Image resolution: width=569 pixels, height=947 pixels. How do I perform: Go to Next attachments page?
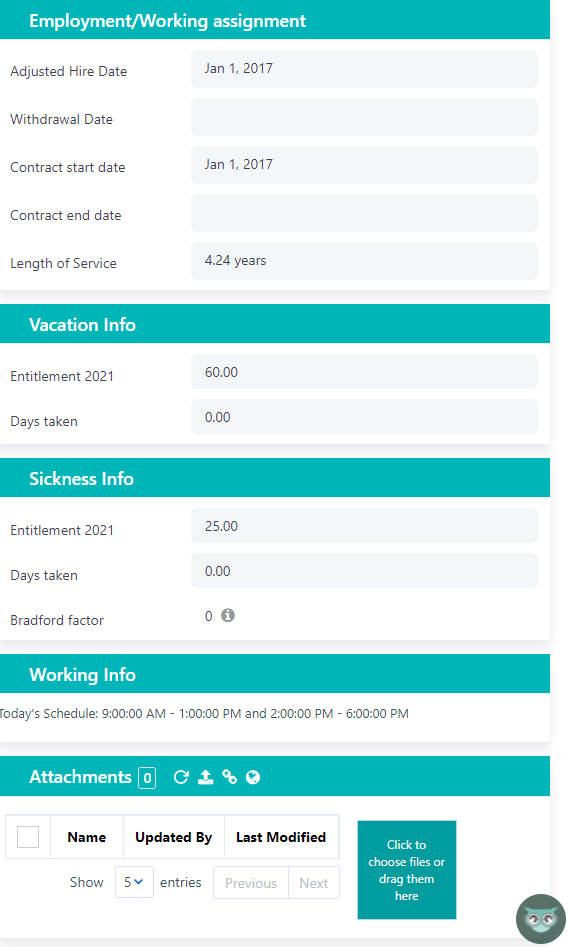pos(314,883)
